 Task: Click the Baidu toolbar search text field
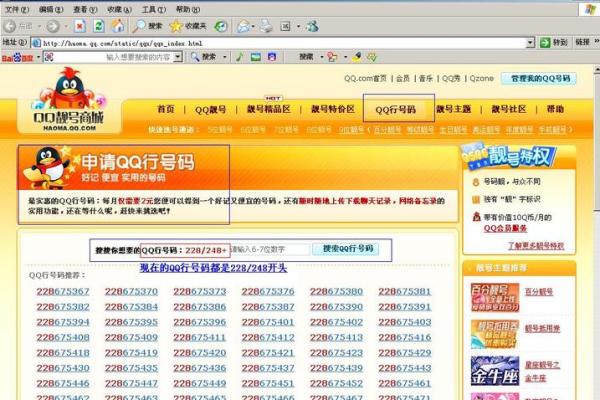113,57
